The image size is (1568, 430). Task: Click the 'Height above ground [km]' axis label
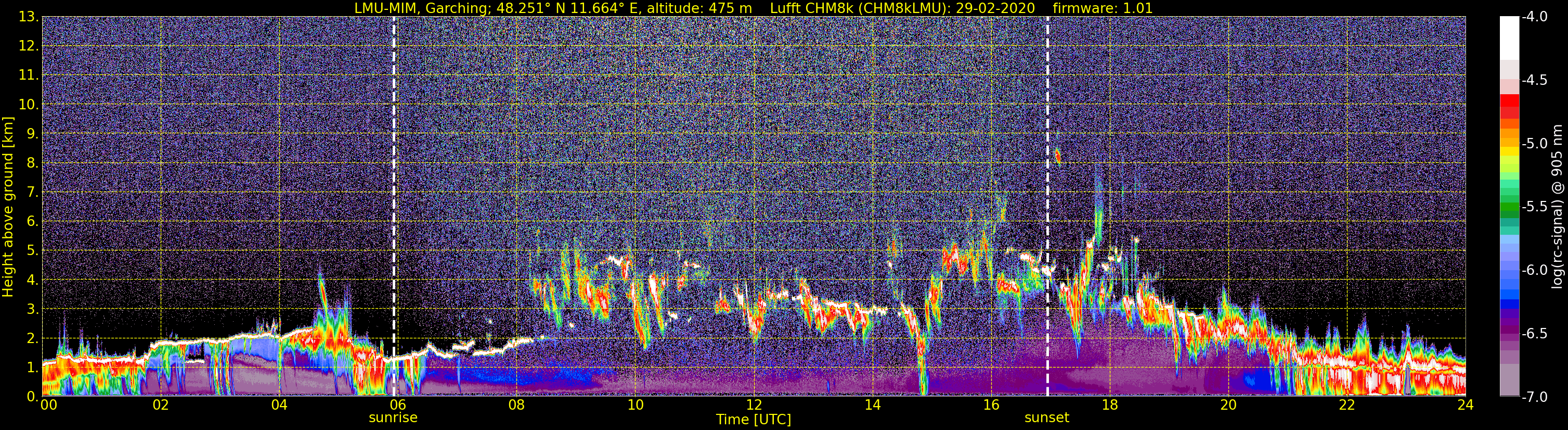pyautogui.click(x=8, y=207)
